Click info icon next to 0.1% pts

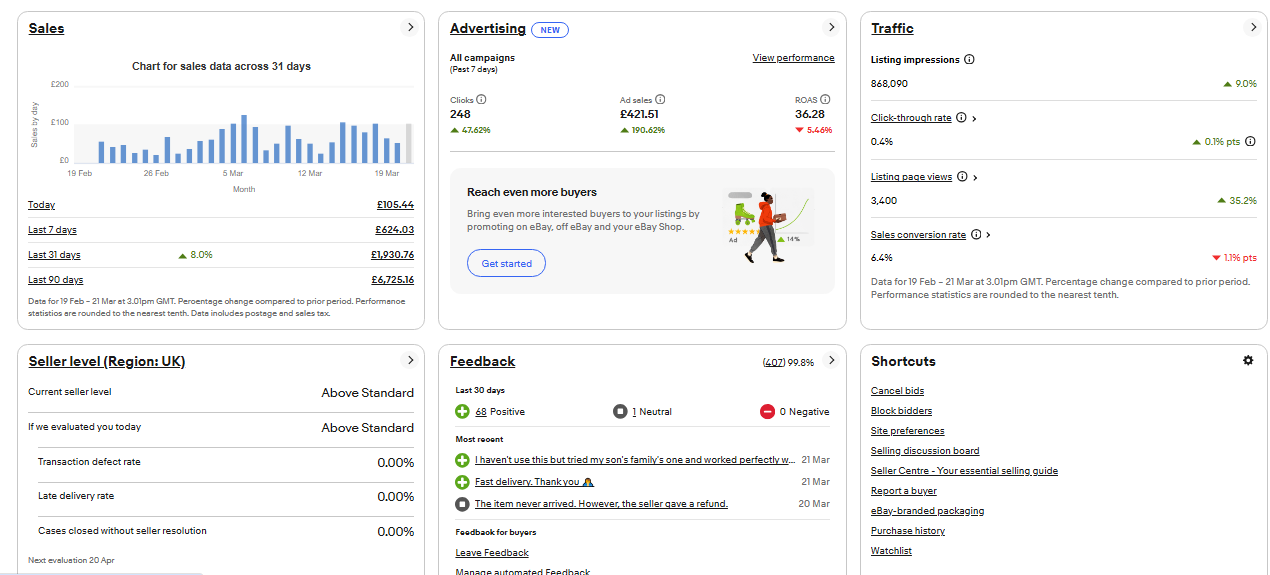pyautogui.click(x=1250, y=142)
